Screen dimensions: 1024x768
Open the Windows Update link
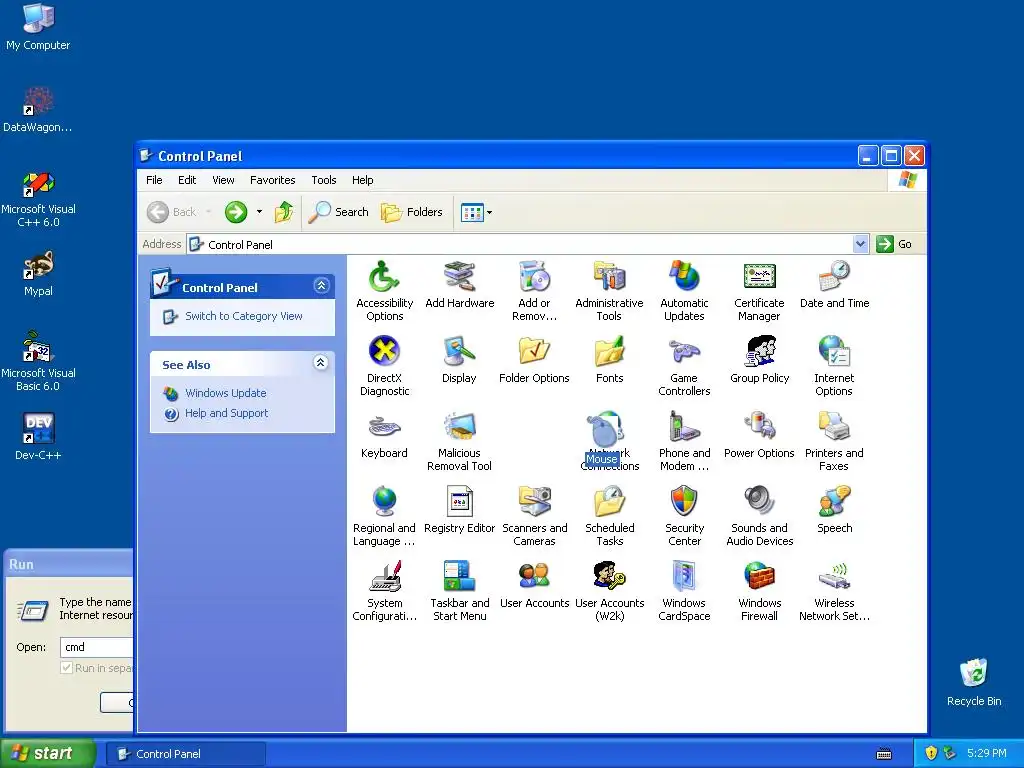click(225, 393)
